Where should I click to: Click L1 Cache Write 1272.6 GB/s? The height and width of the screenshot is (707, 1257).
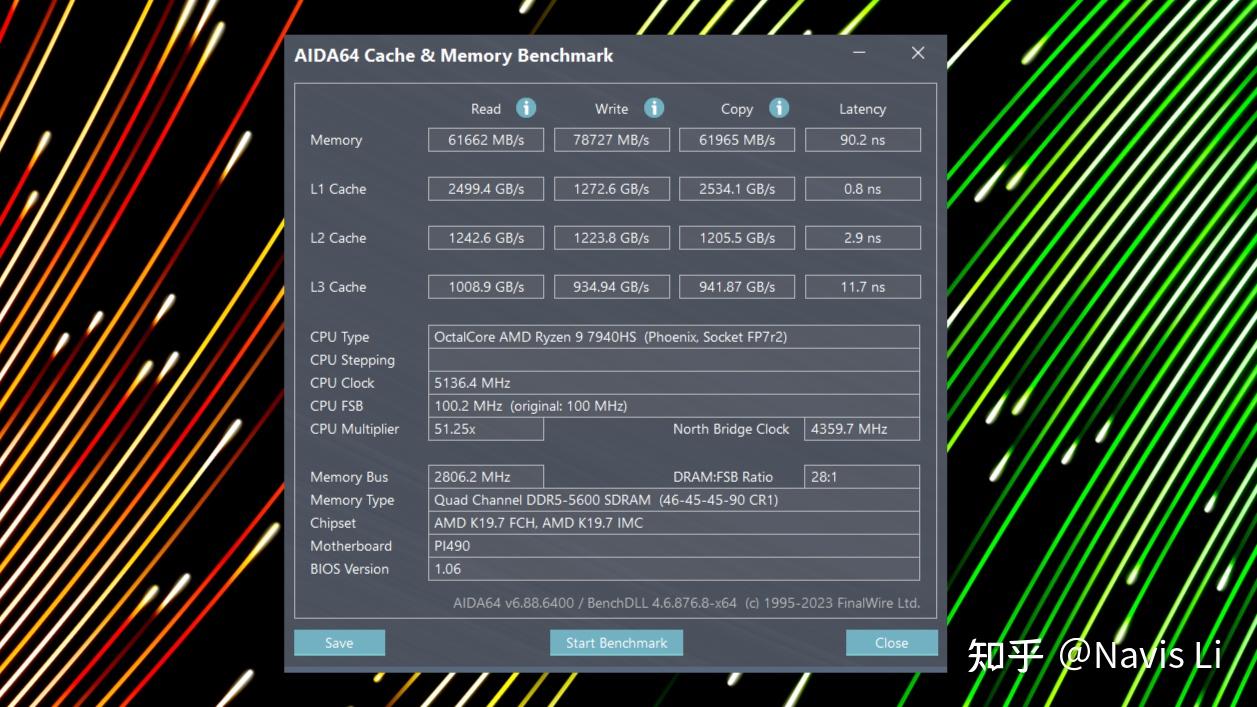pos(612,189)
